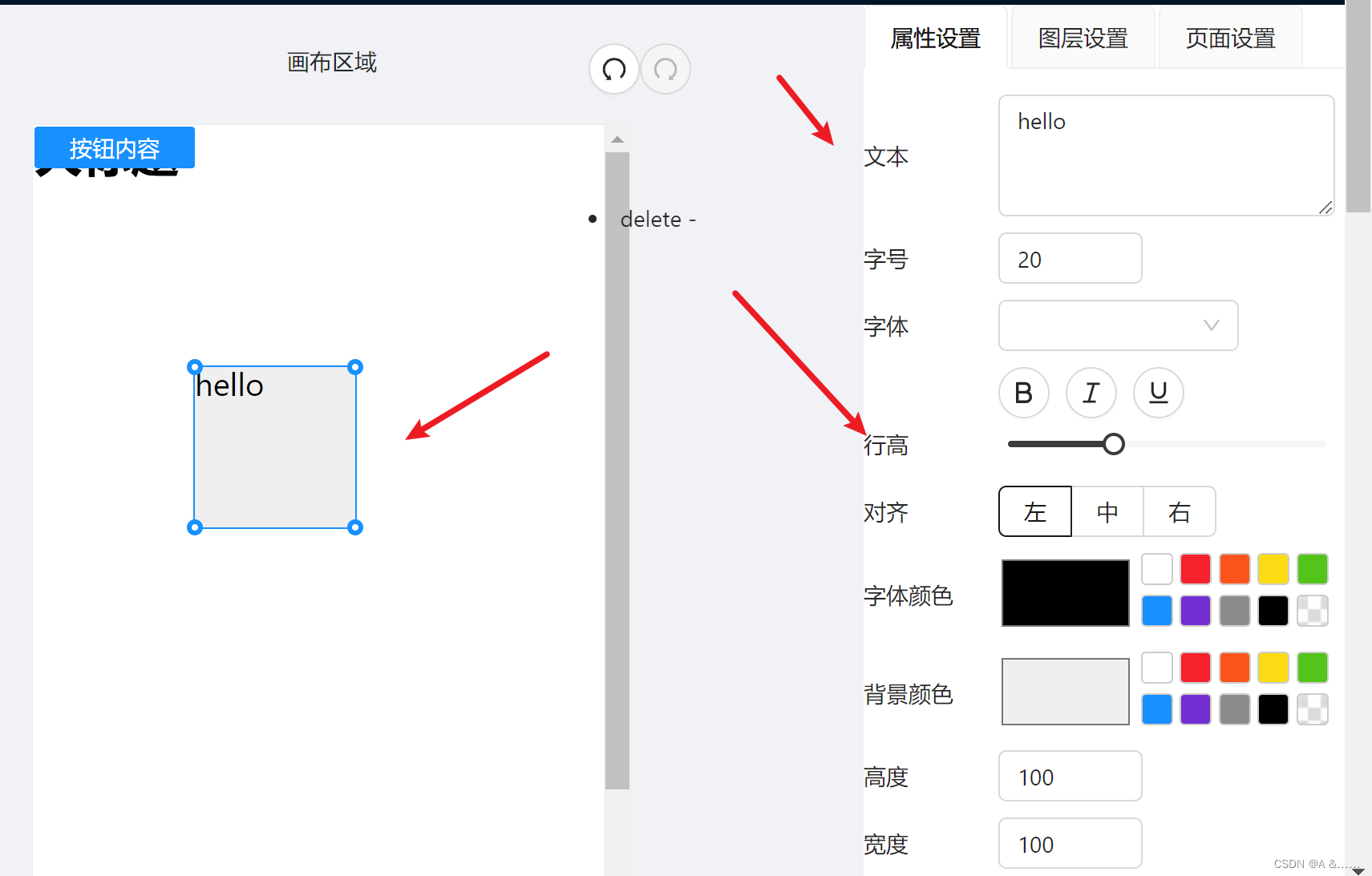Screen dimensions: 1372x876
Task: Choose orange swatch for 背景颜色
Action: point(1235,668)
